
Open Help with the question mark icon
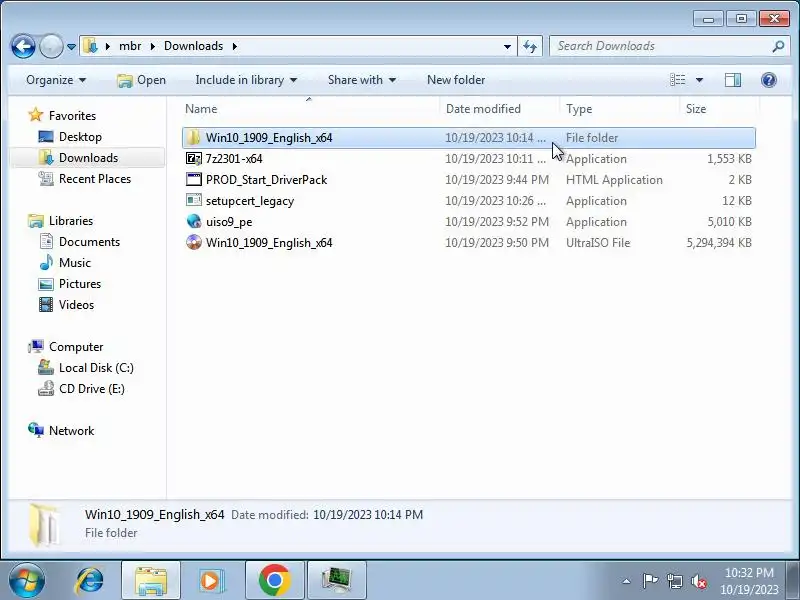769,80
